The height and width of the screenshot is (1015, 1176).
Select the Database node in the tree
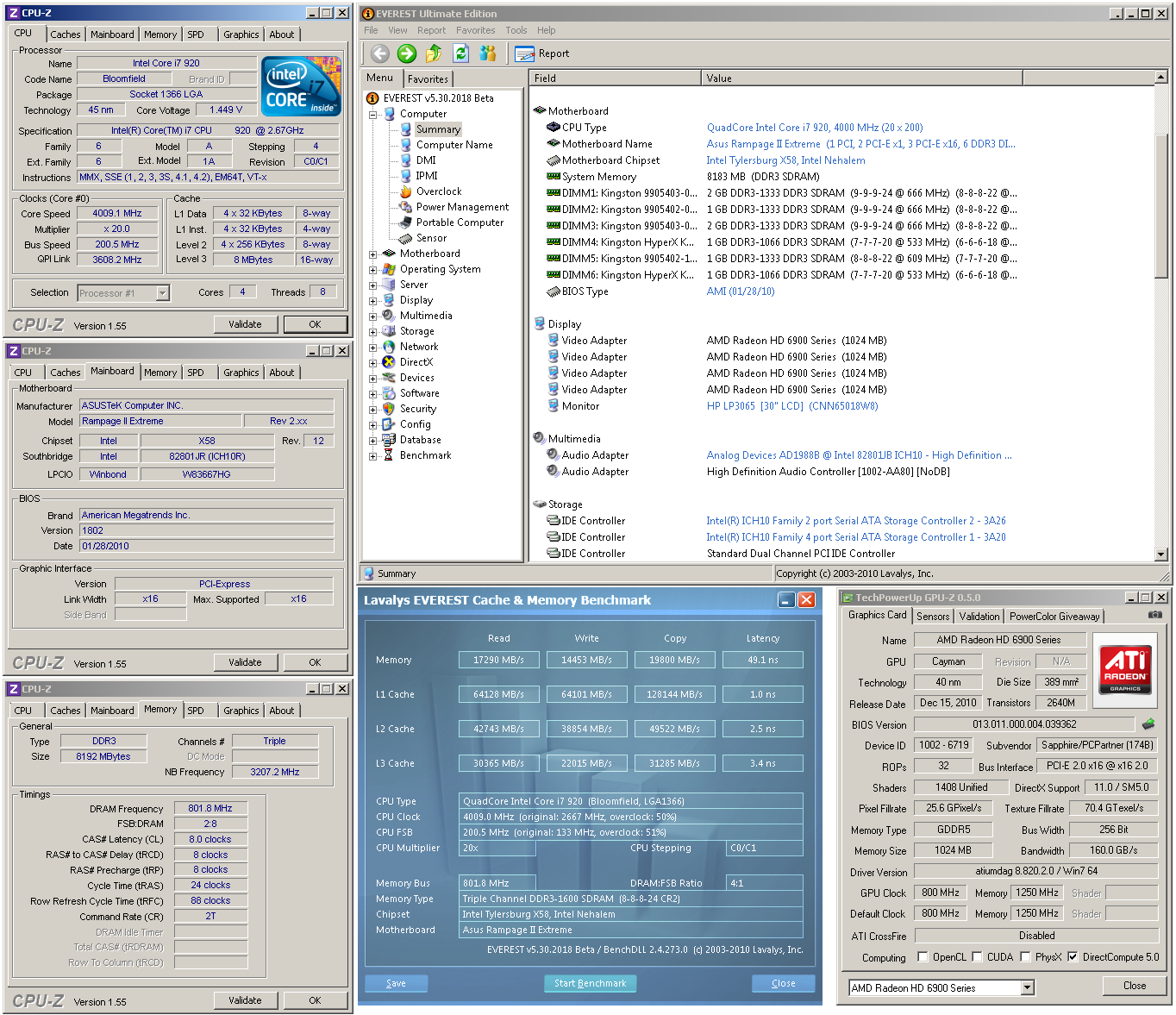[x=420, y=440]
